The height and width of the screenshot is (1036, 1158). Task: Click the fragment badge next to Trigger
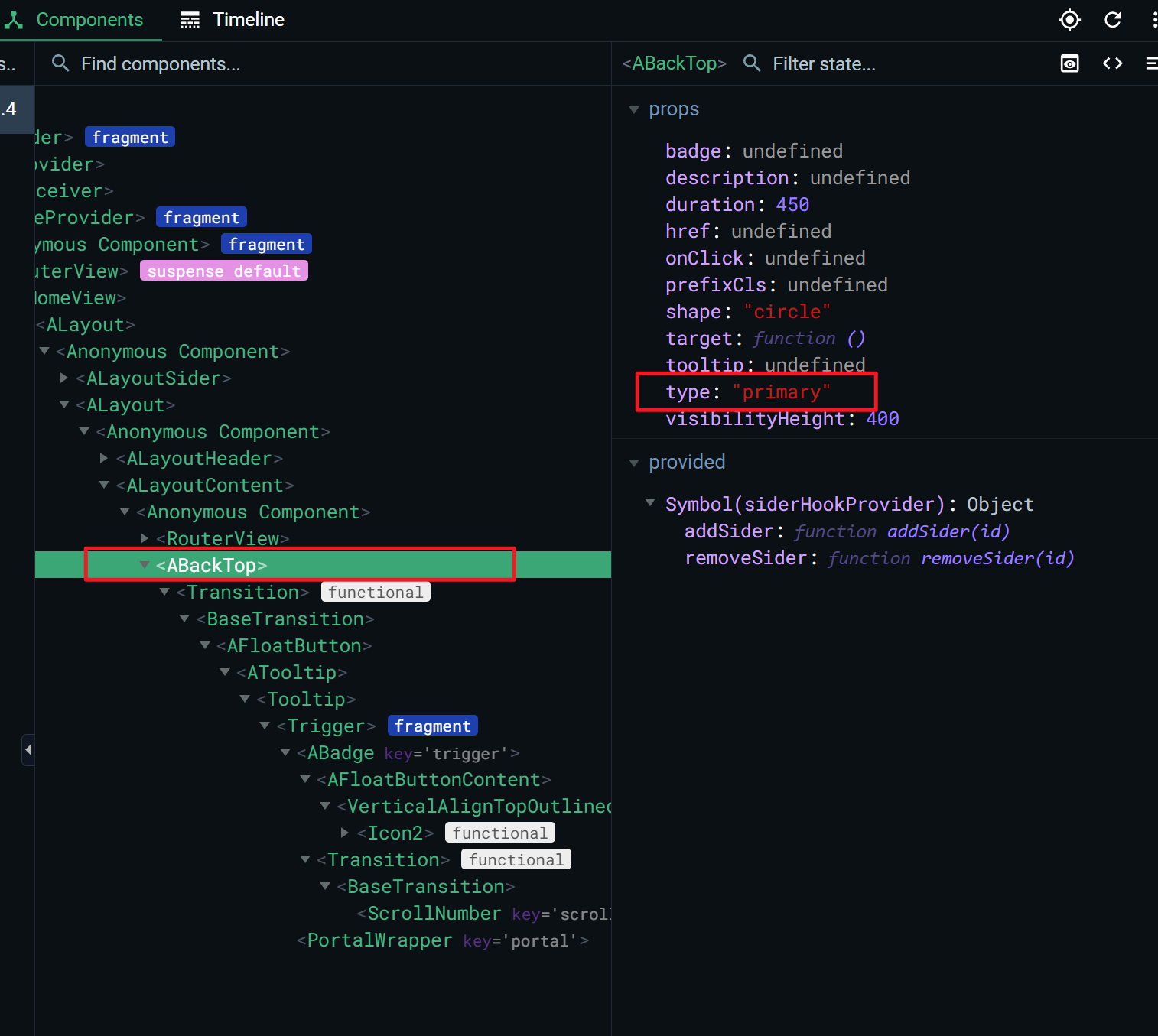(x=432, y=726)
